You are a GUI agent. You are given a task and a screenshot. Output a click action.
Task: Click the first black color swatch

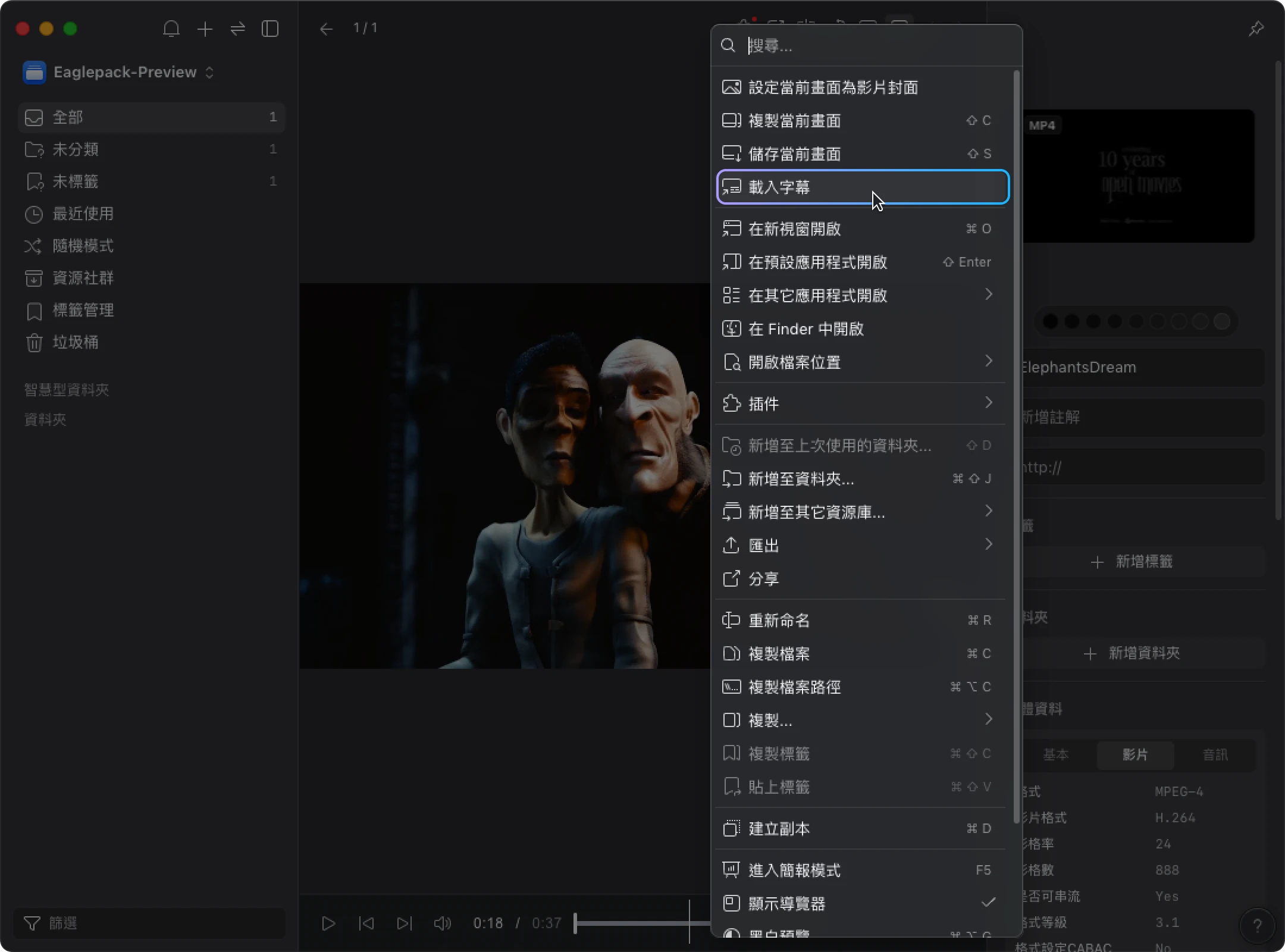[x=1051, y=321]
